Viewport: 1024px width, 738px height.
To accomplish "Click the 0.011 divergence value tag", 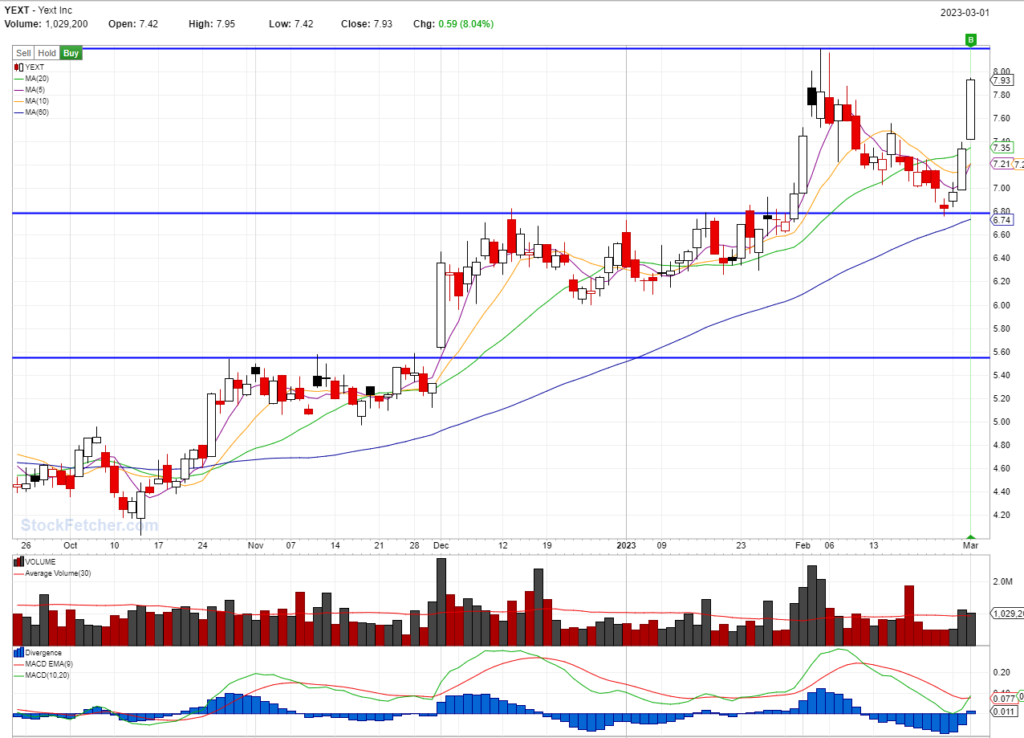I will pos(1003,711).
